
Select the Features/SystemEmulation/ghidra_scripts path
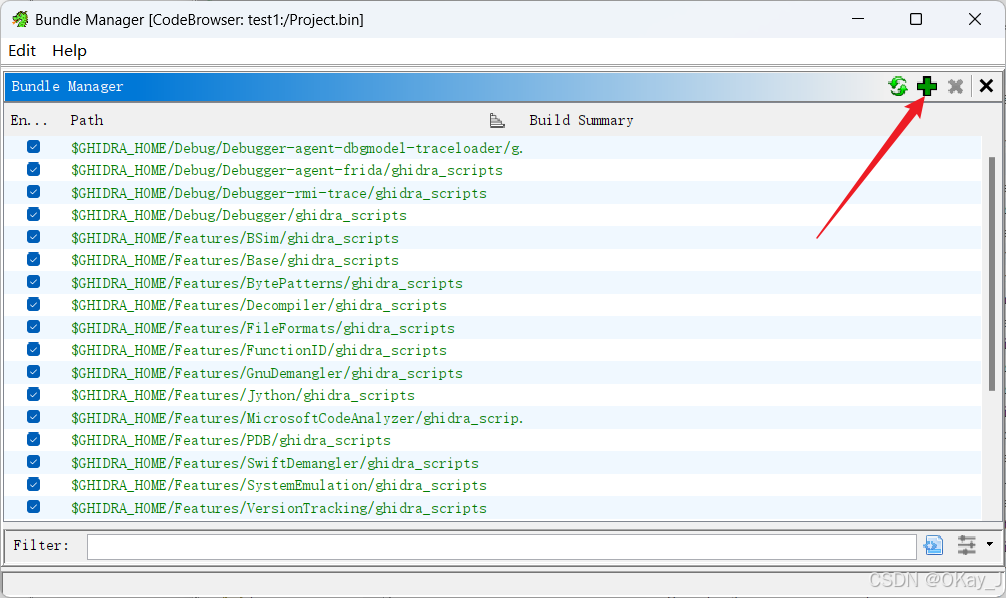[x=278, y=485]
